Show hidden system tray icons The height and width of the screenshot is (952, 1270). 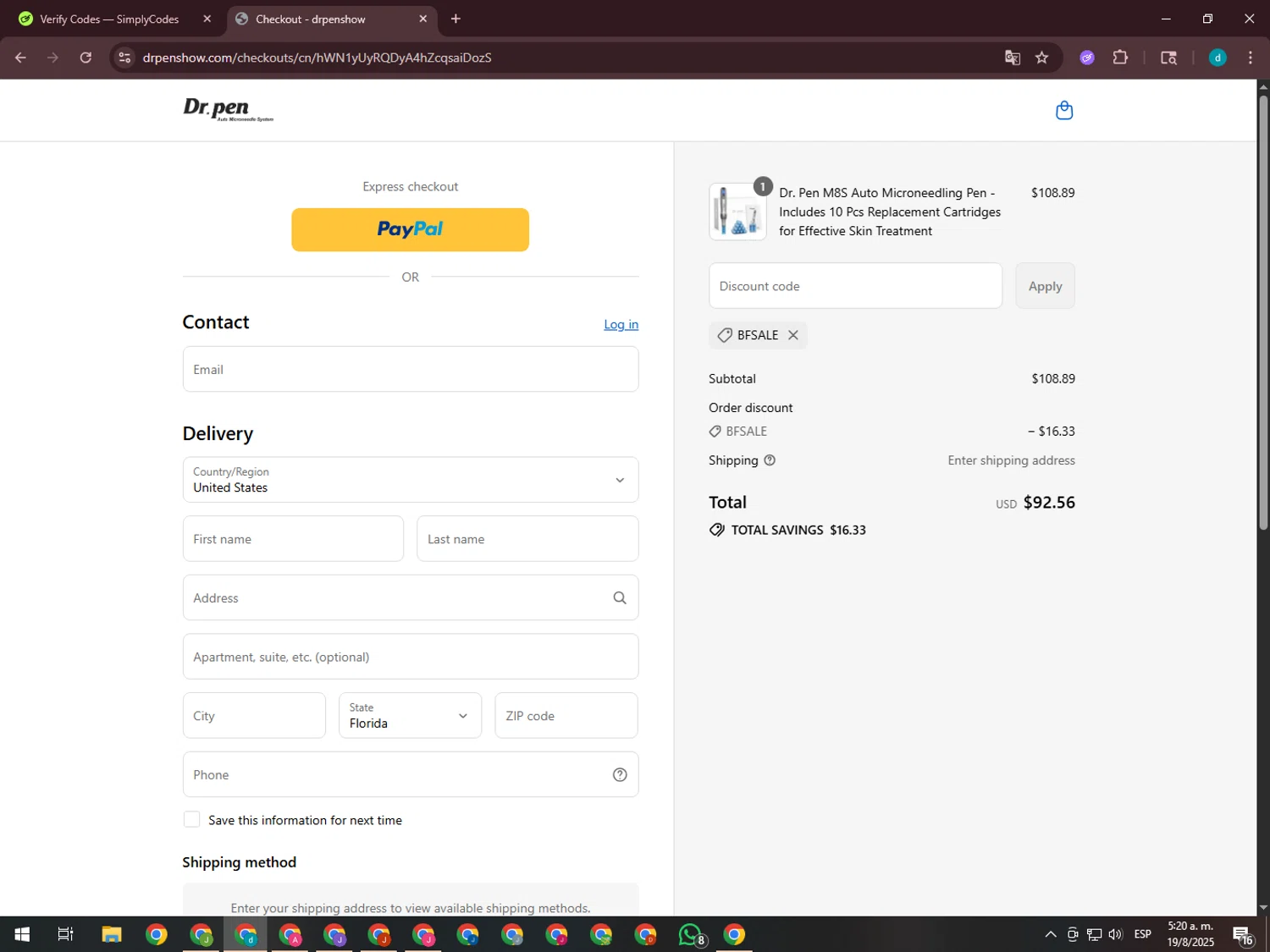coord(1051,934)
